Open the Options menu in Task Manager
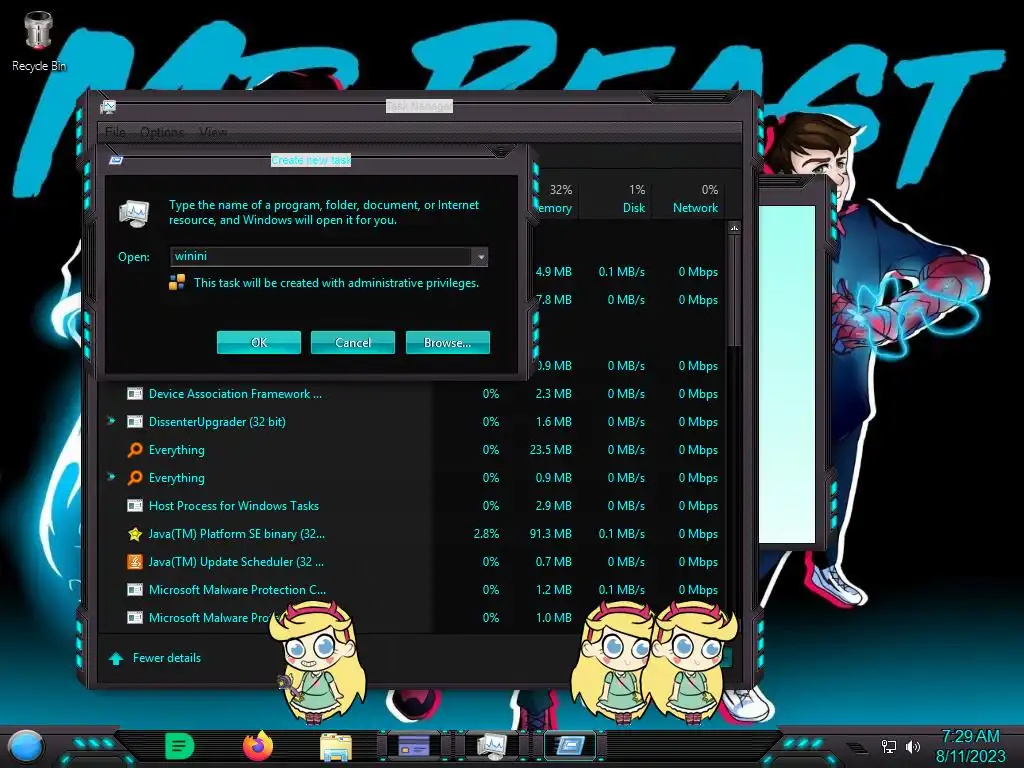This screenshot has height=768, width=1024. click(162, 132)
